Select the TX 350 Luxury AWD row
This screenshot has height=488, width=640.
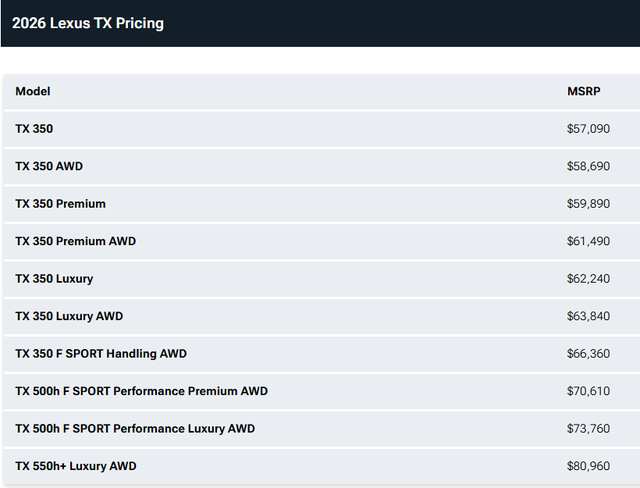[x=69, y=316]
